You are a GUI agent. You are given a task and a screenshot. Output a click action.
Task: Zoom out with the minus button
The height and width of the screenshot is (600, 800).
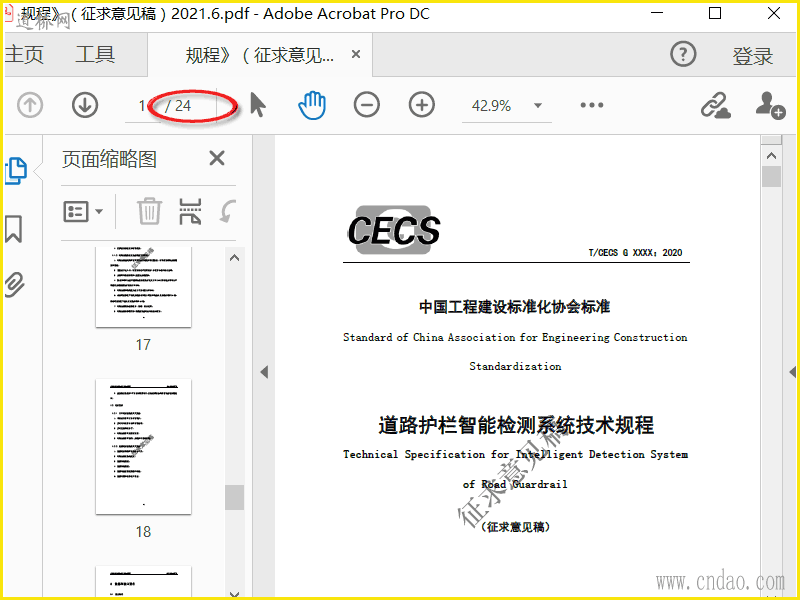(x=366, y=105)
